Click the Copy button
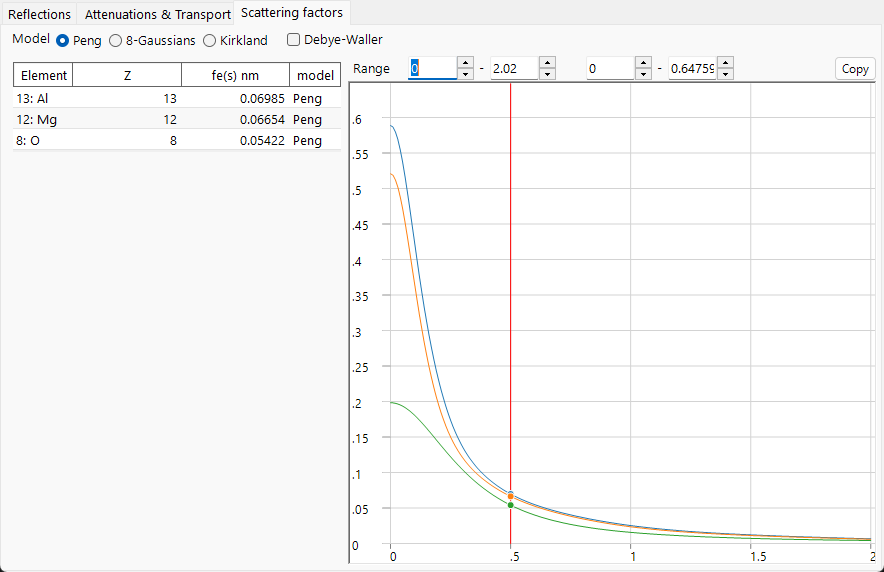884x572 pixels. click(855, 69)
